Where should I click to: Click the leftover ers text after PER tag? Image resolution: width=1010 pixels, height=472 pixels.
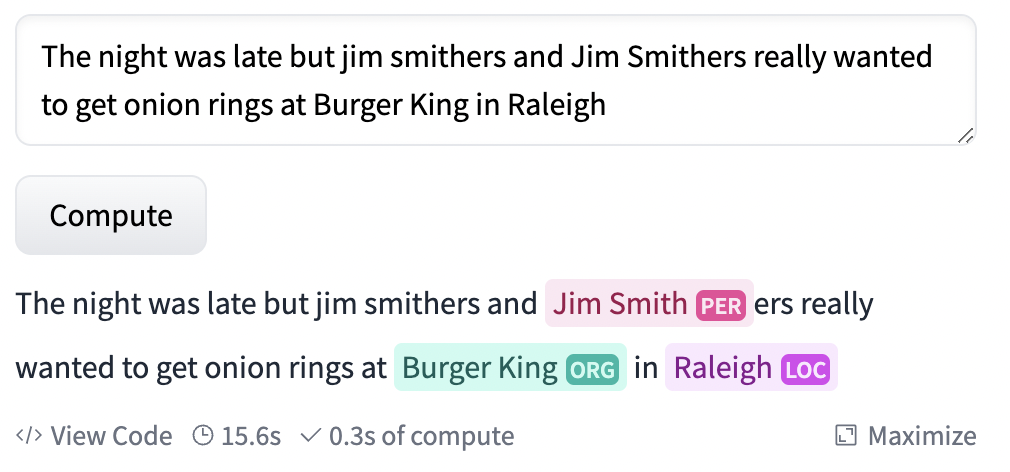click(x=774, y=304)
